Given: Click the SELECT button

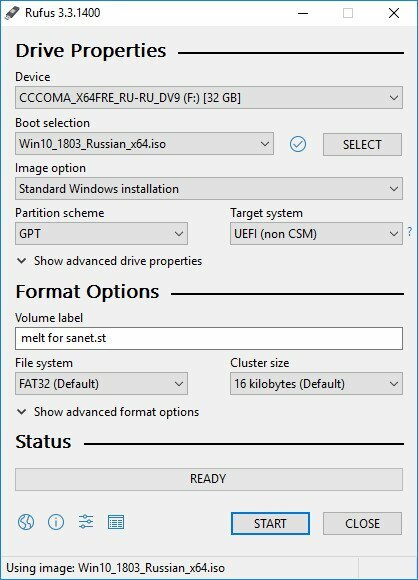Looking at the screenshot, I should point(362,144).
